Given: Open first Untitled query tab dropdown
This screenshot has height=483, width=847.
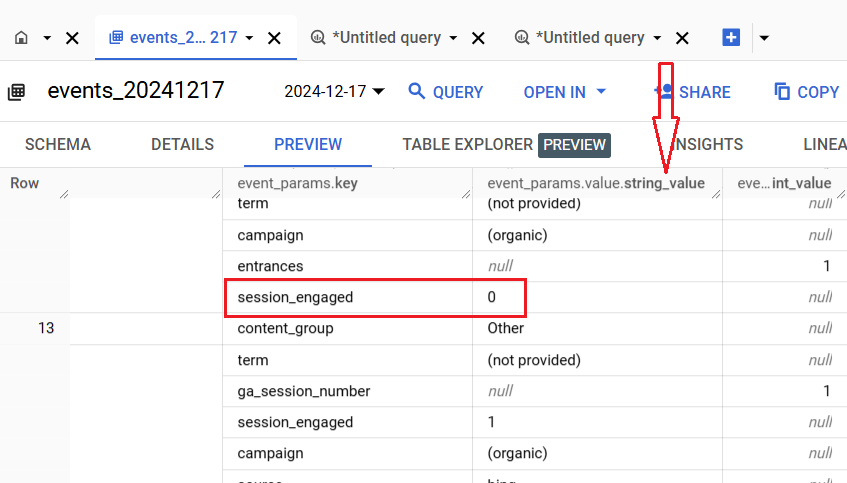Looking at the screenshot, I should point(453,38).
